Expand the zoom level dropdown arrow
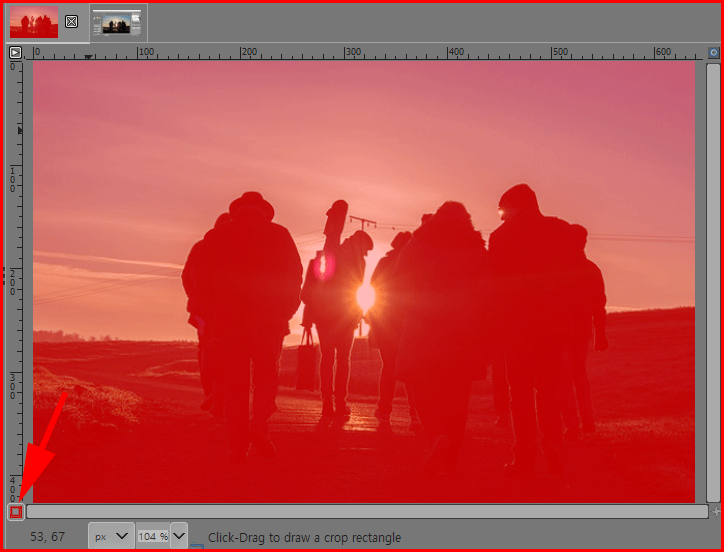Screen dimensions: 724x552 [x=179, y=536]
